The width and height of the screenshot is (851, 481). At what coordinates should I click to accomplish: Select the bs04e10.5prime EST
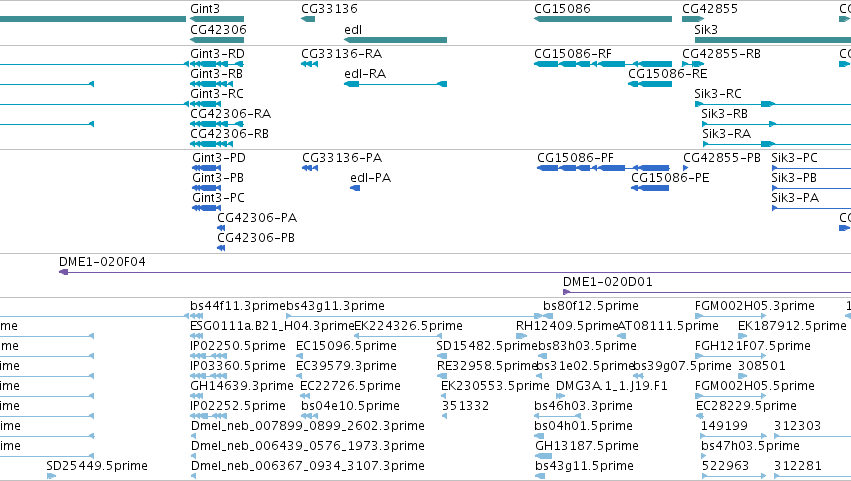309,416
